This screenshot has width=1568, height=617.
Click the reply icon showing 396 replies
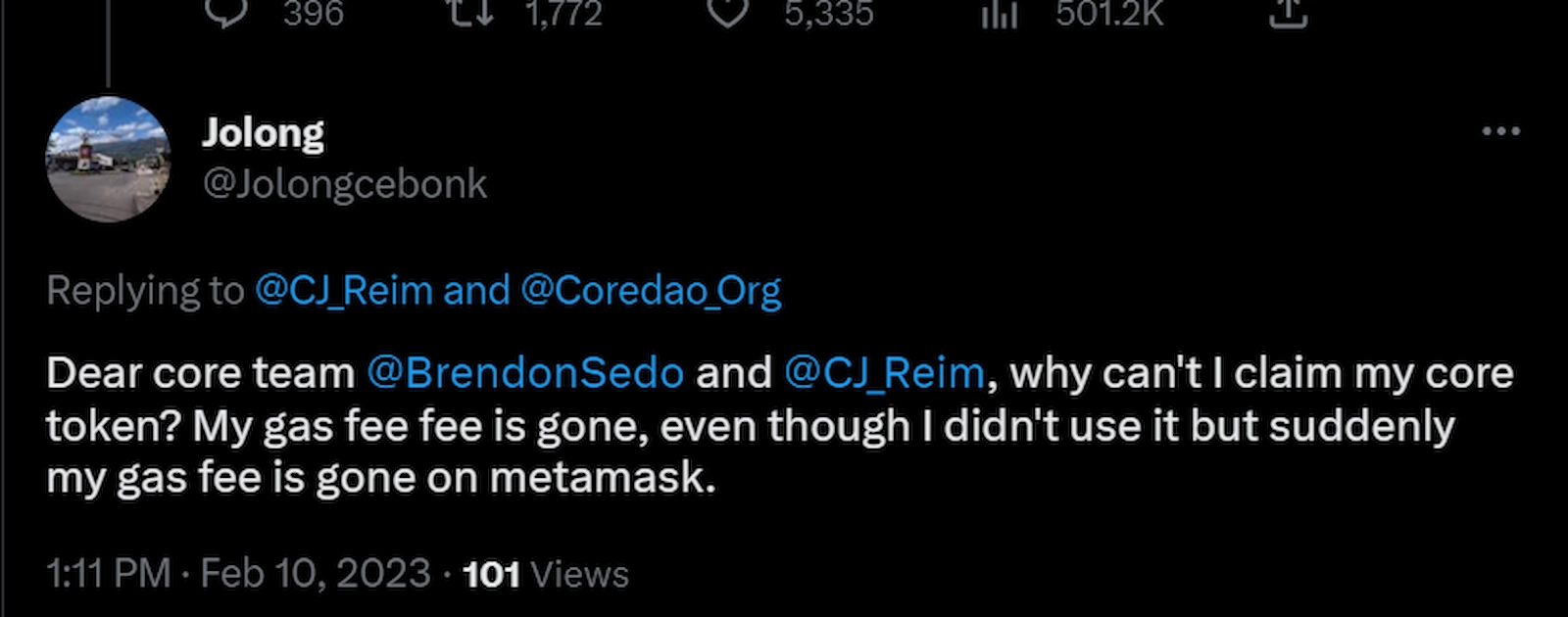(228, 14)
